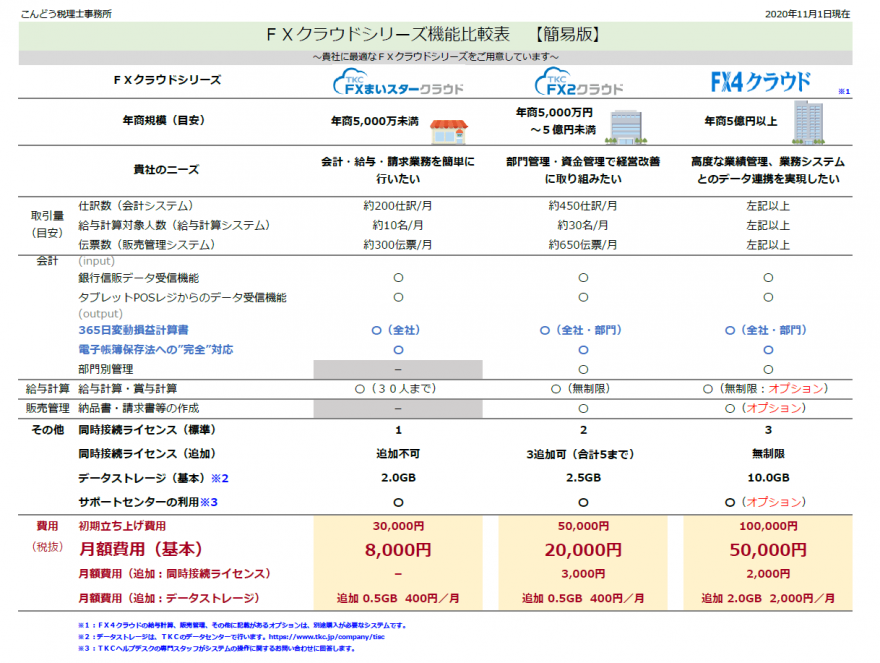Click the cell ○(30人まで)
This screenshot has height=663, width=880.
[396, 388]
